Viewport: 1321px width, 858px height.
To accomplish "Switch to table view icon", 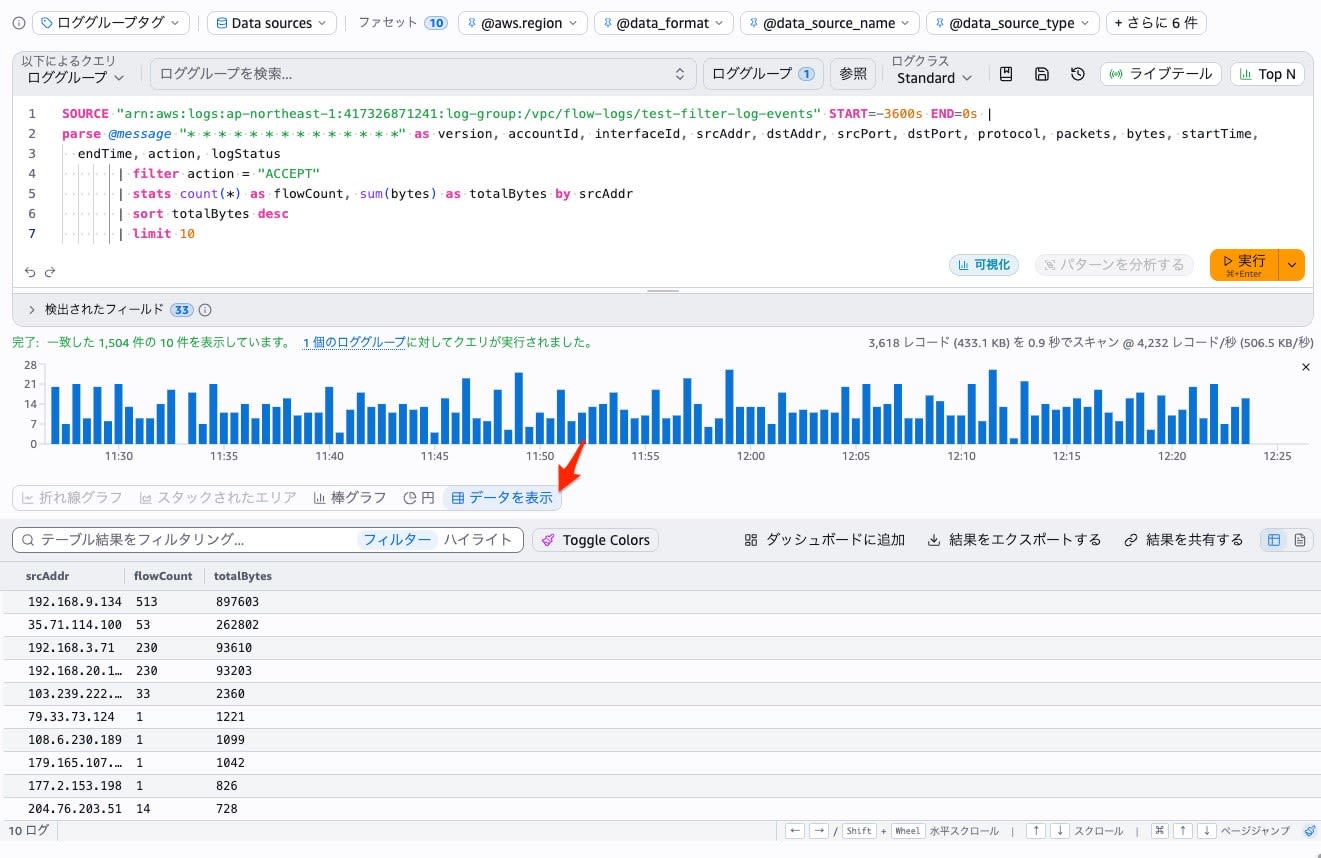I will click(x=1274, y=540).
